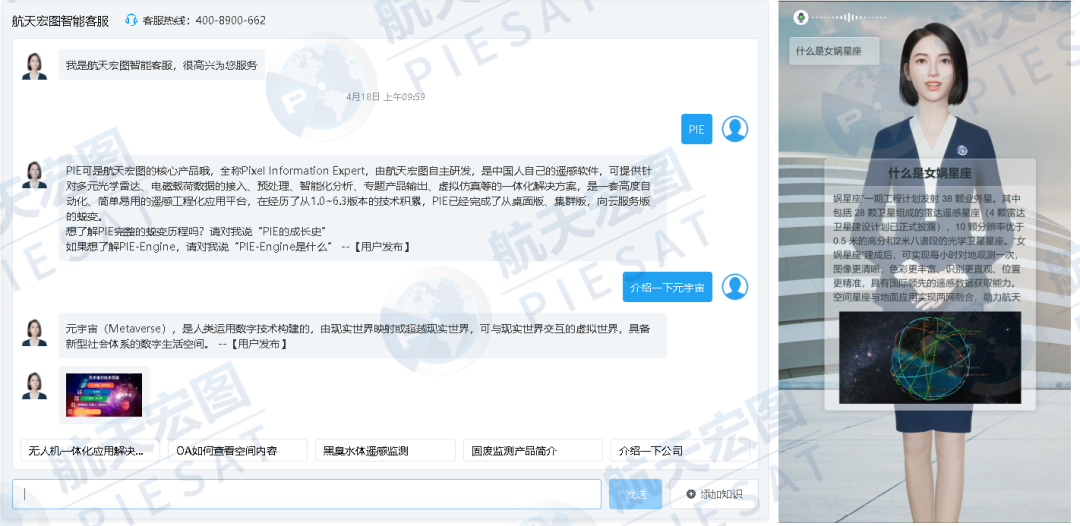Select suggestion 固废监测产品简介

(533, 450)
